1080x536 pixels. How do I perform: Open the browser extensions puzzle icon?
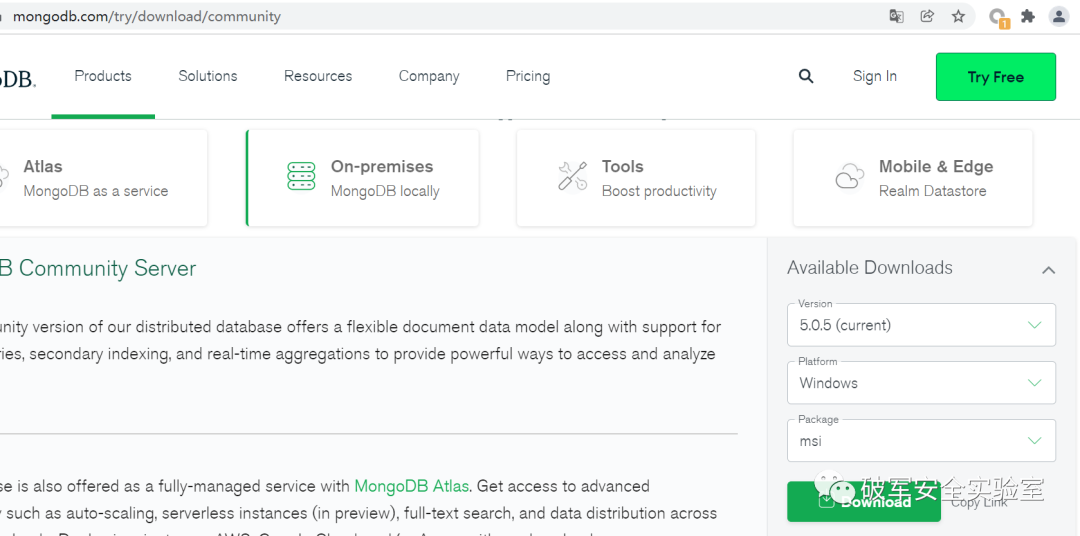tap(1027, 16)
